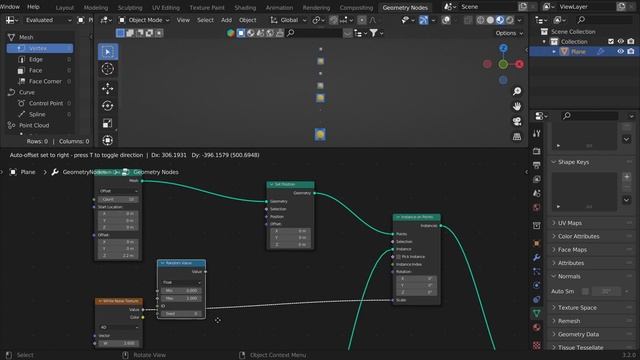The height and width of the screenshot is (360, 640).
Task: Open Object Data green triangle tab
Action: (537, 313)
